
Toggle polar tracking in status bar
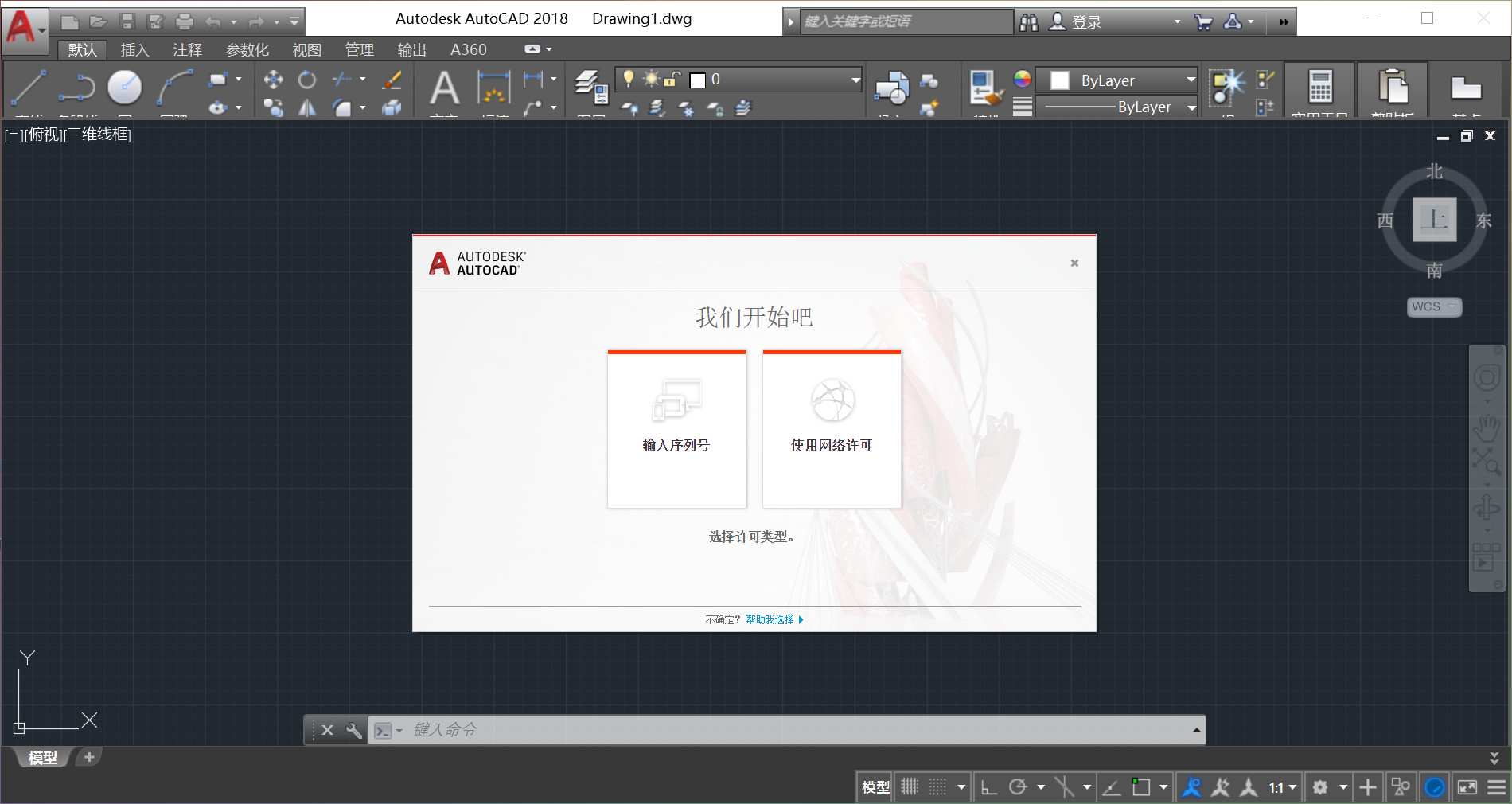point(1018,787)
